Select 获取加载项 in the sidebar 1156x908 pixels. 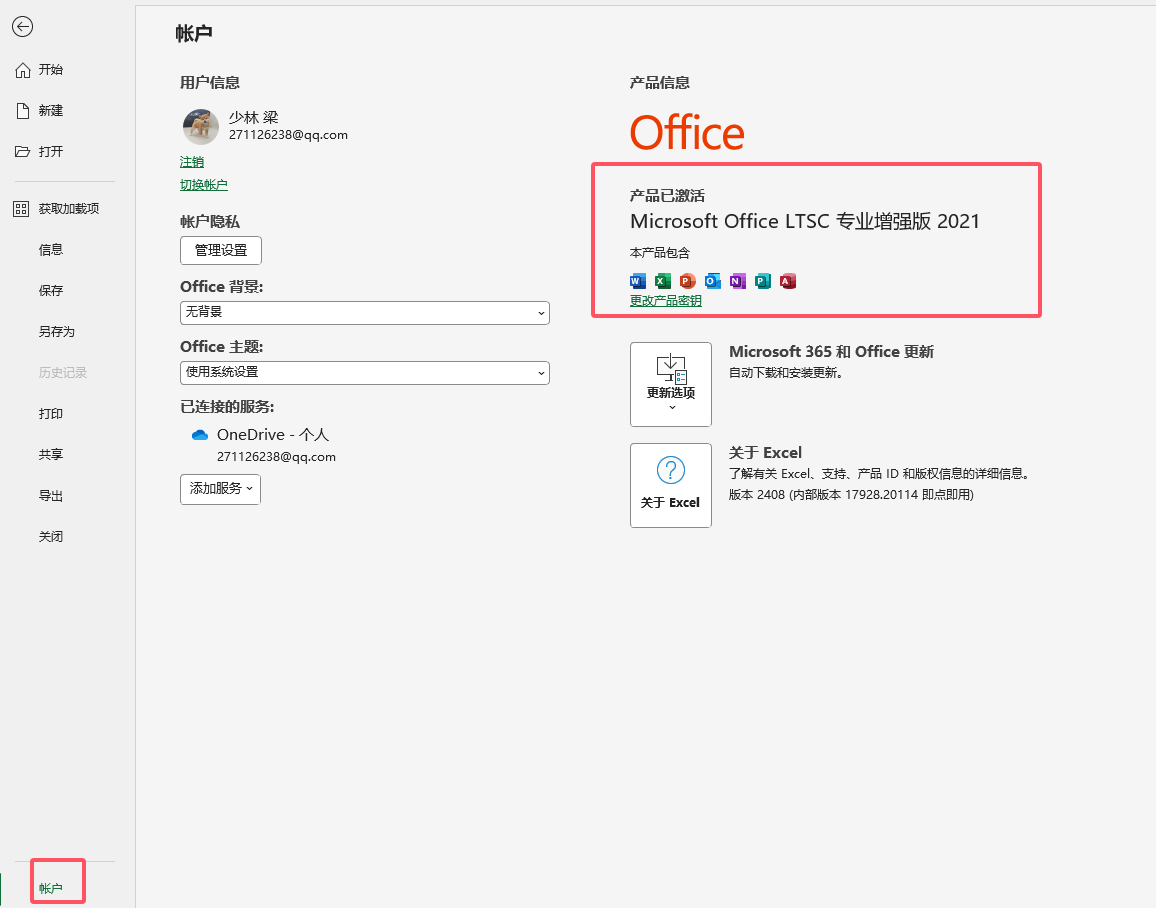(x=56, y=209)
